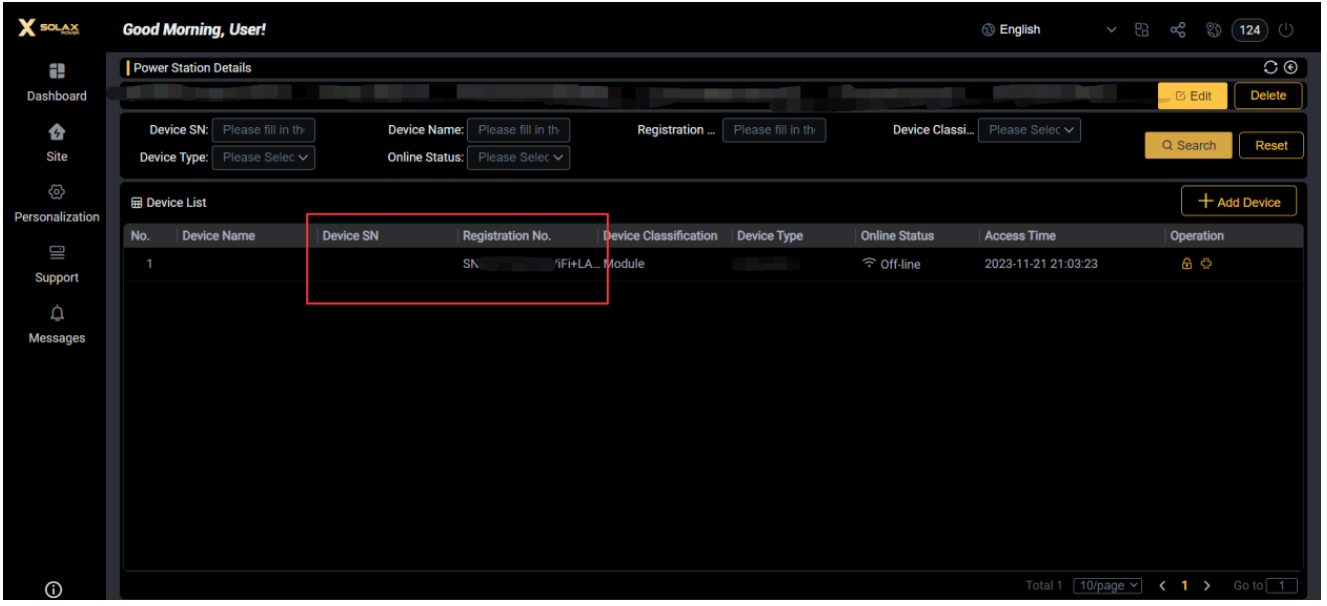Open the Online Status dropdown
1327x606 pixels.
point(519,157)
